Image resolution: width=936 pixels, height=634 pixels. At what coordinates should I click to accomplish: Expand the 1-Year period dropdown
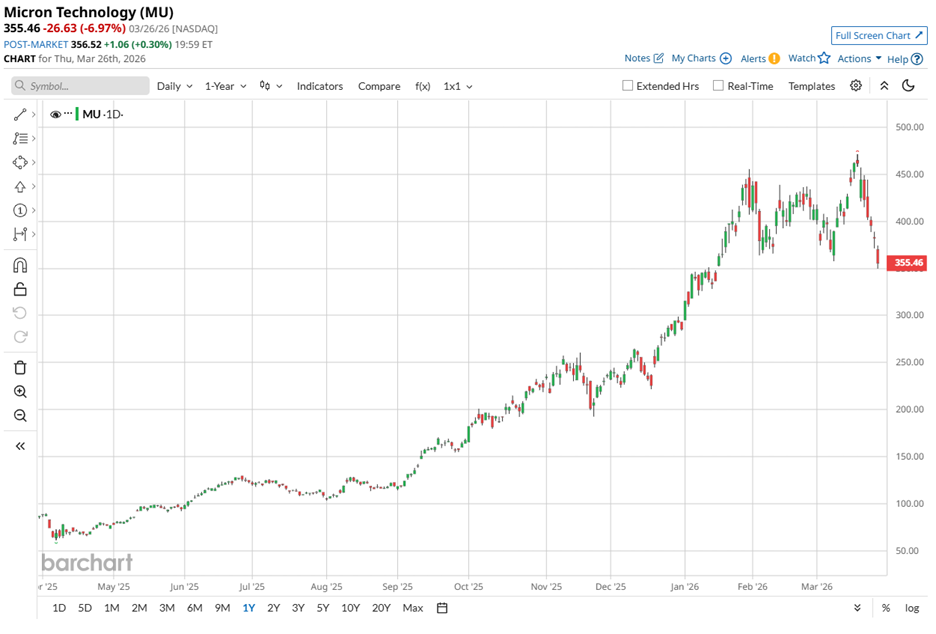click(x=226, y=86)
